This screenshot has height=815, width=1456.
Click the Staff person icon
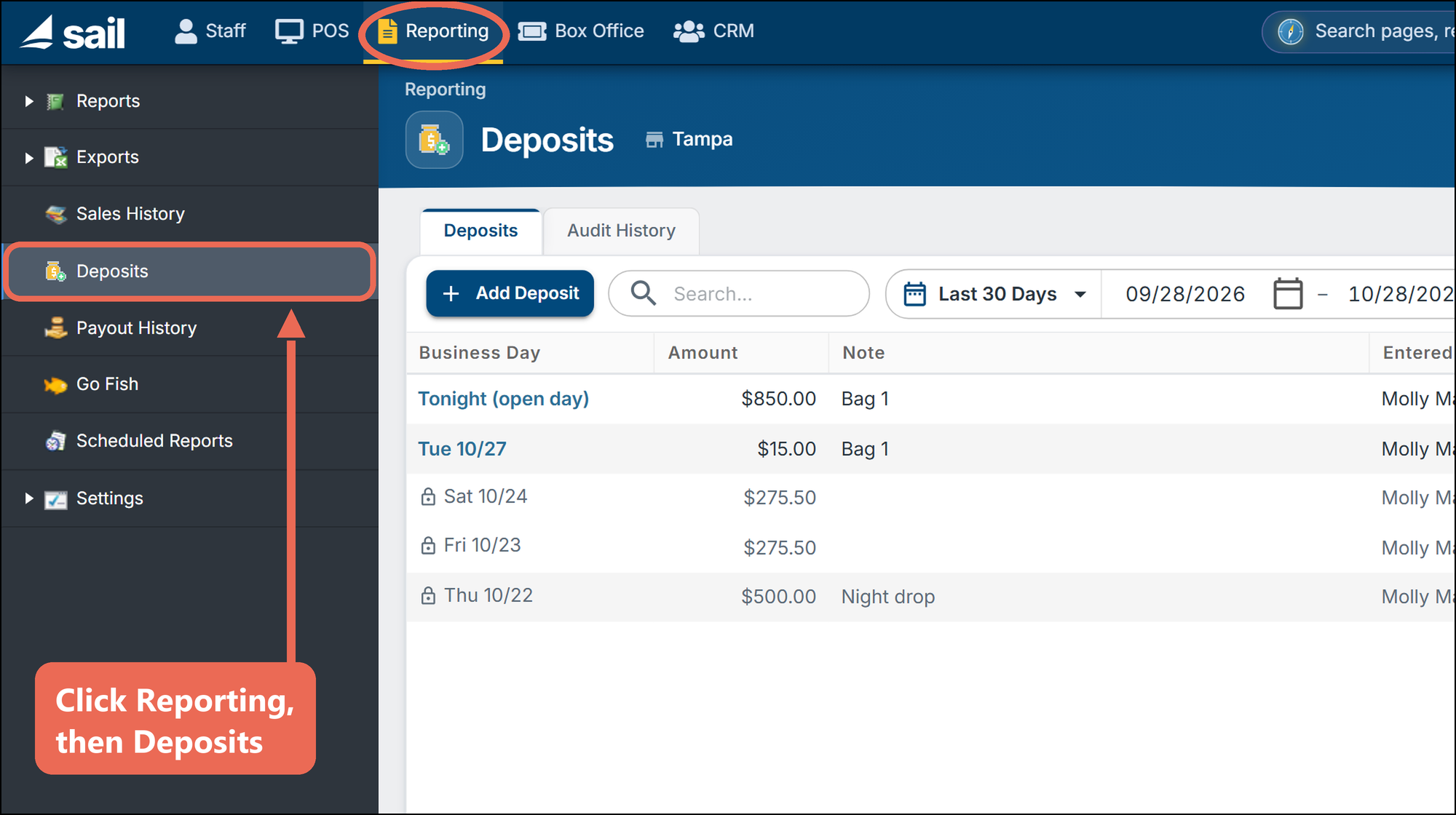pos(186,31)
